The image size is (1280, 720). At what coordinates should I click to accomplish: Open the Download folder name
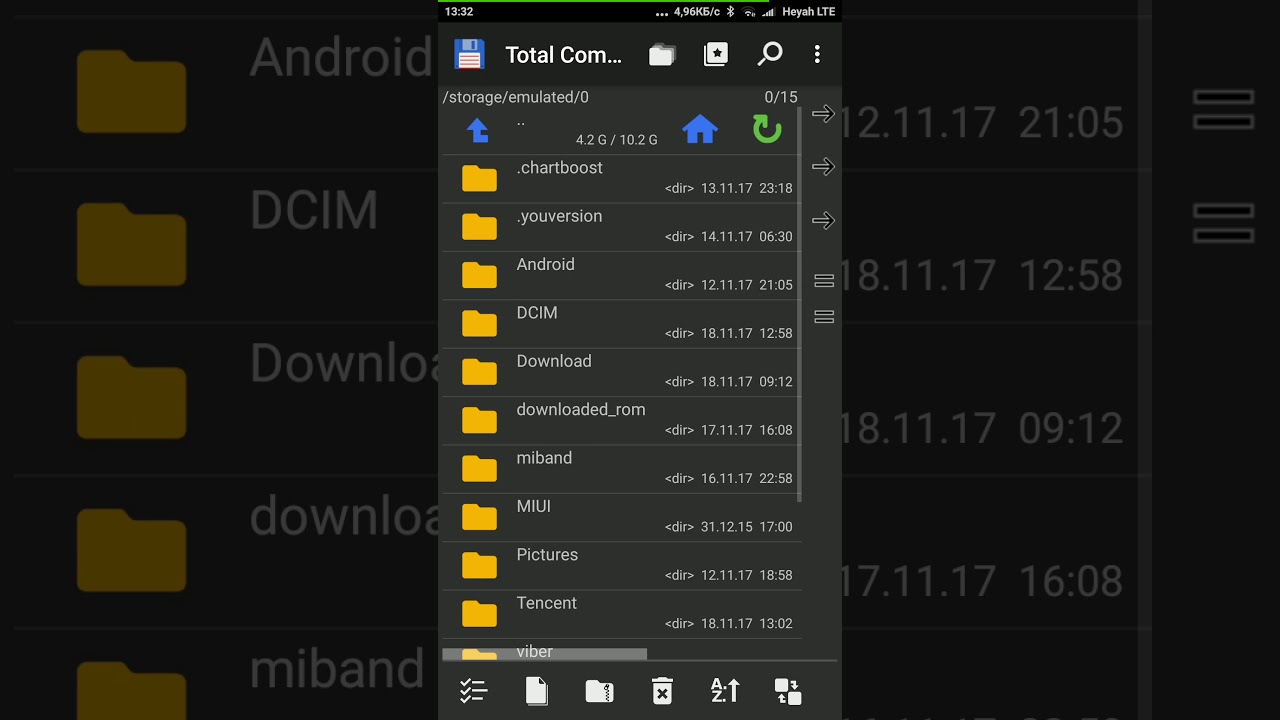point(554,361)
